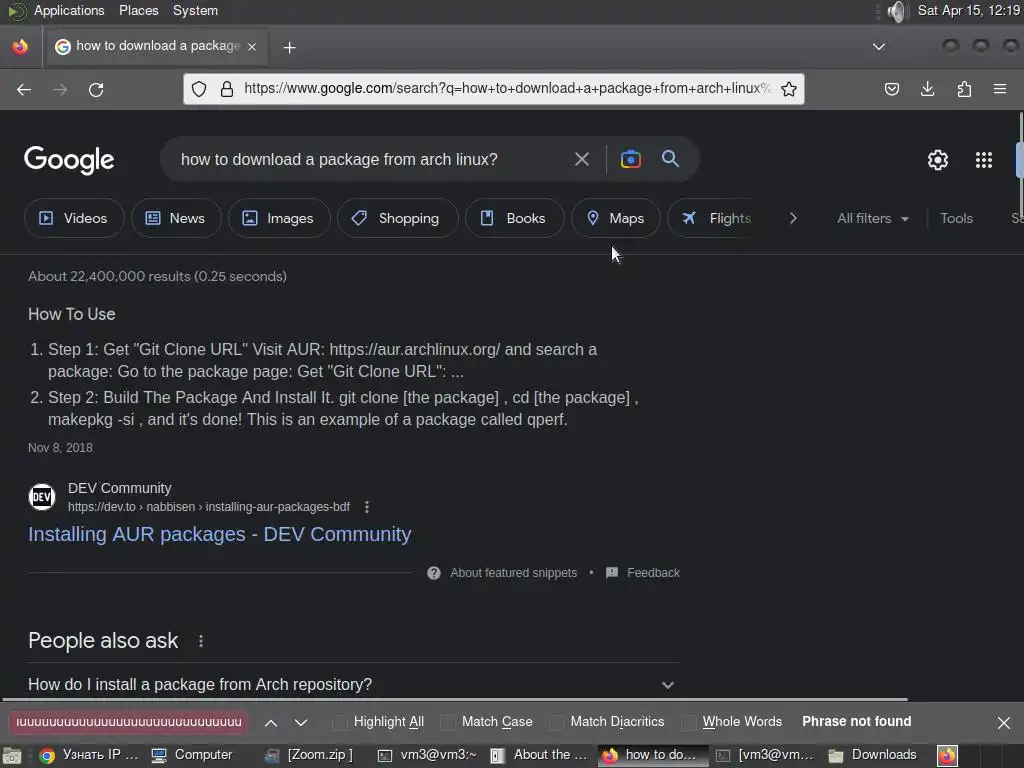The image size is (1024, 768).
Task: Open the extensions puzzle icon
Action: pyautogui.click(x=964, y=89)
